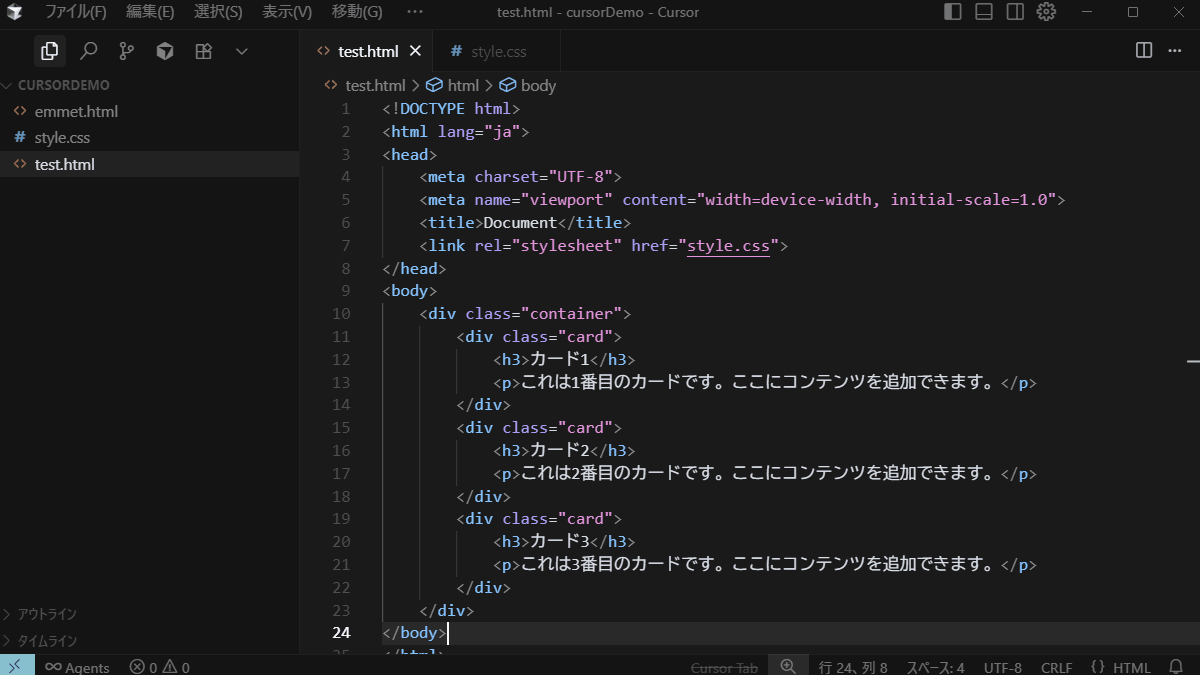Open the Search view icon
Viewport: 1200px width, 675px height.
pyautogui.click(x=88, y=51)
